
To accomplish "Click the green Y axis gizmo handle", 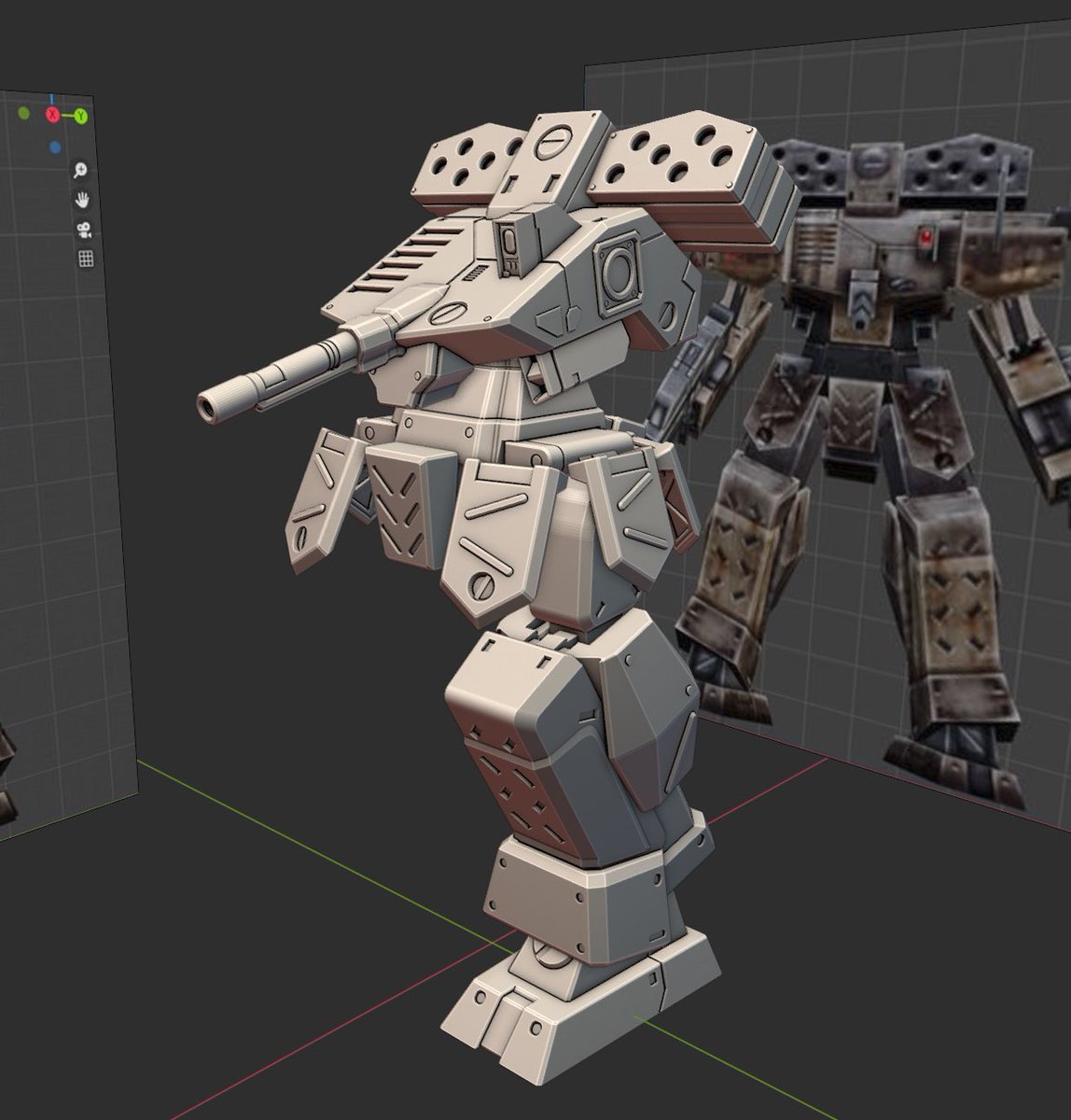I will tap(81, 117).
